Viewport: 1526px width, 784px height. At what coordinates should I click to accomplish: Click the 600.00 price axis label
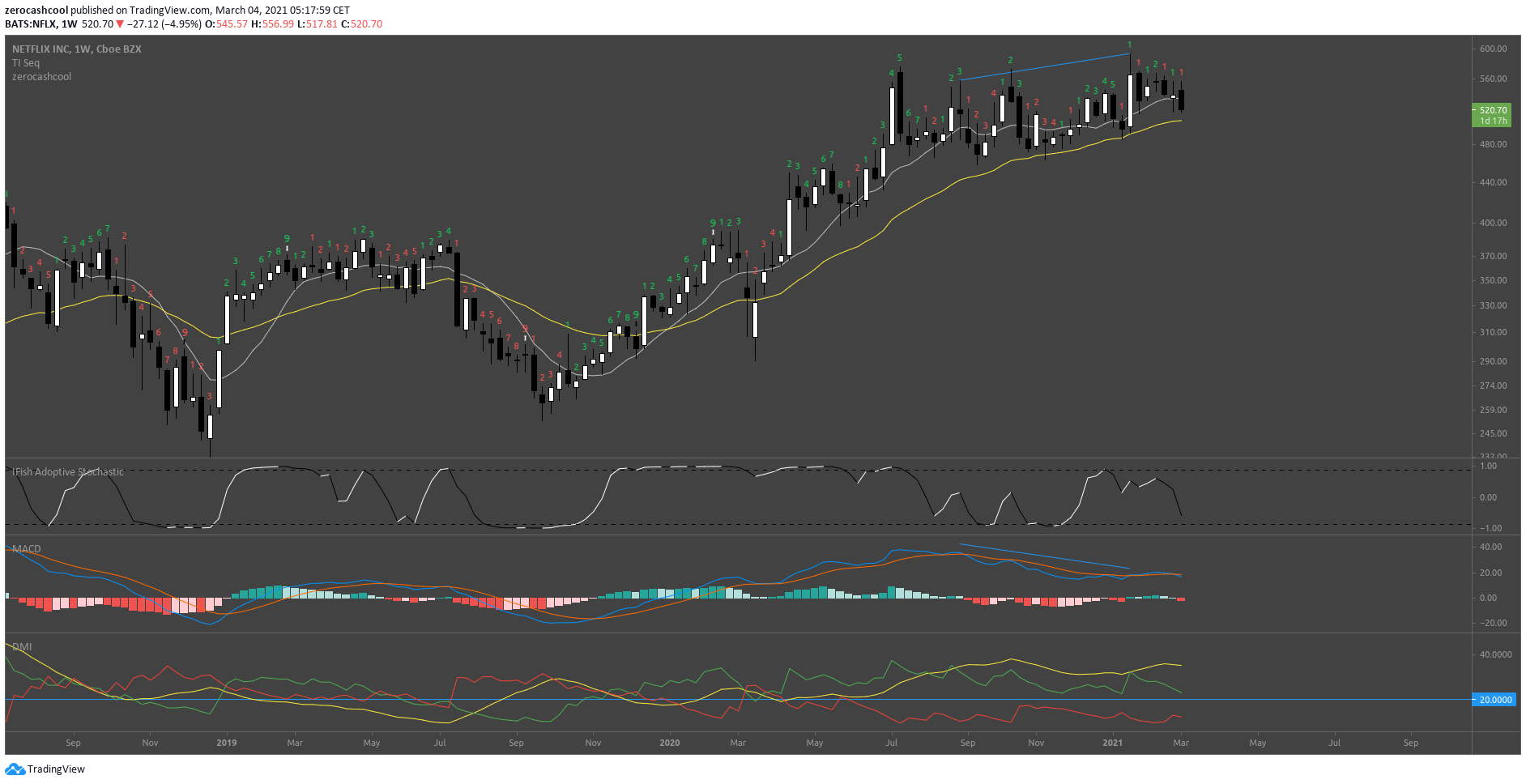pyautogui.click(x=1493, y=49)
